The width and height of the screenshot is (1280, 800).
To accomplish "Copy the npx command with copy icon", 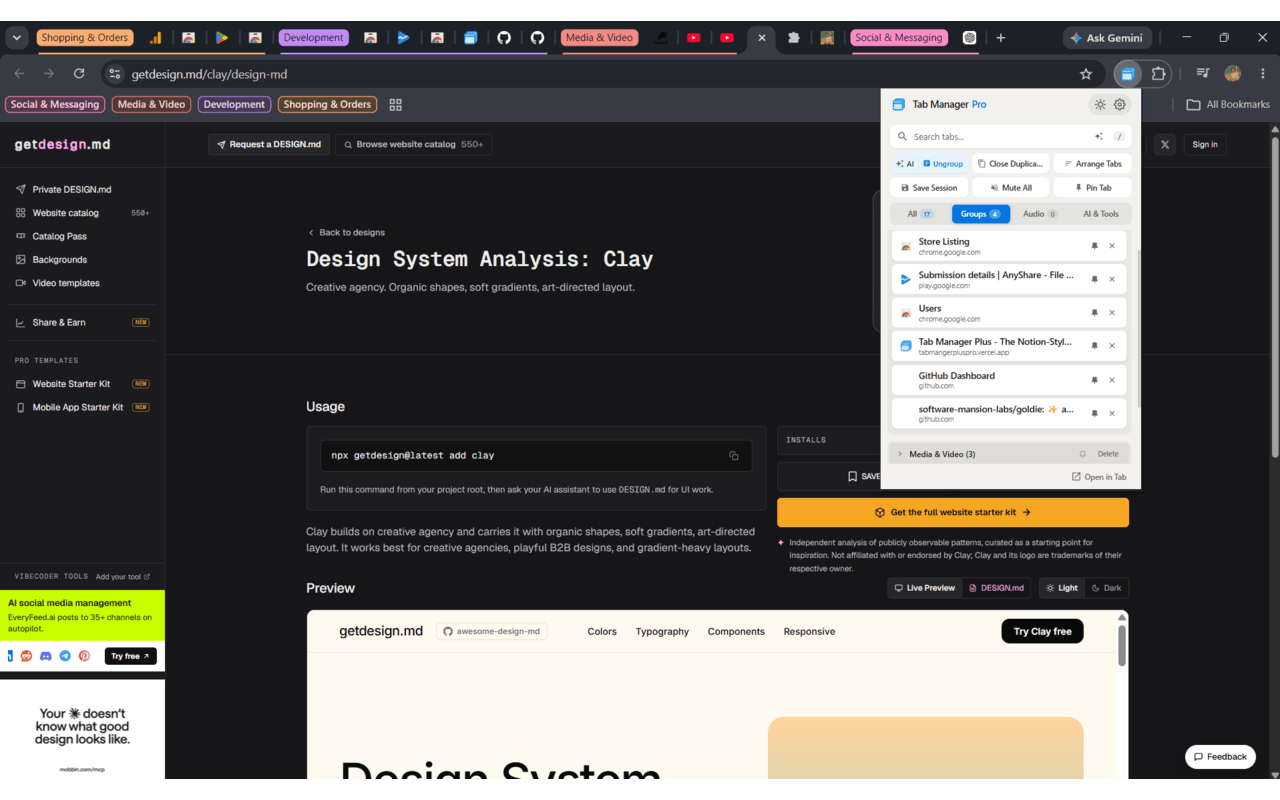I will click(x=734, y=455).
